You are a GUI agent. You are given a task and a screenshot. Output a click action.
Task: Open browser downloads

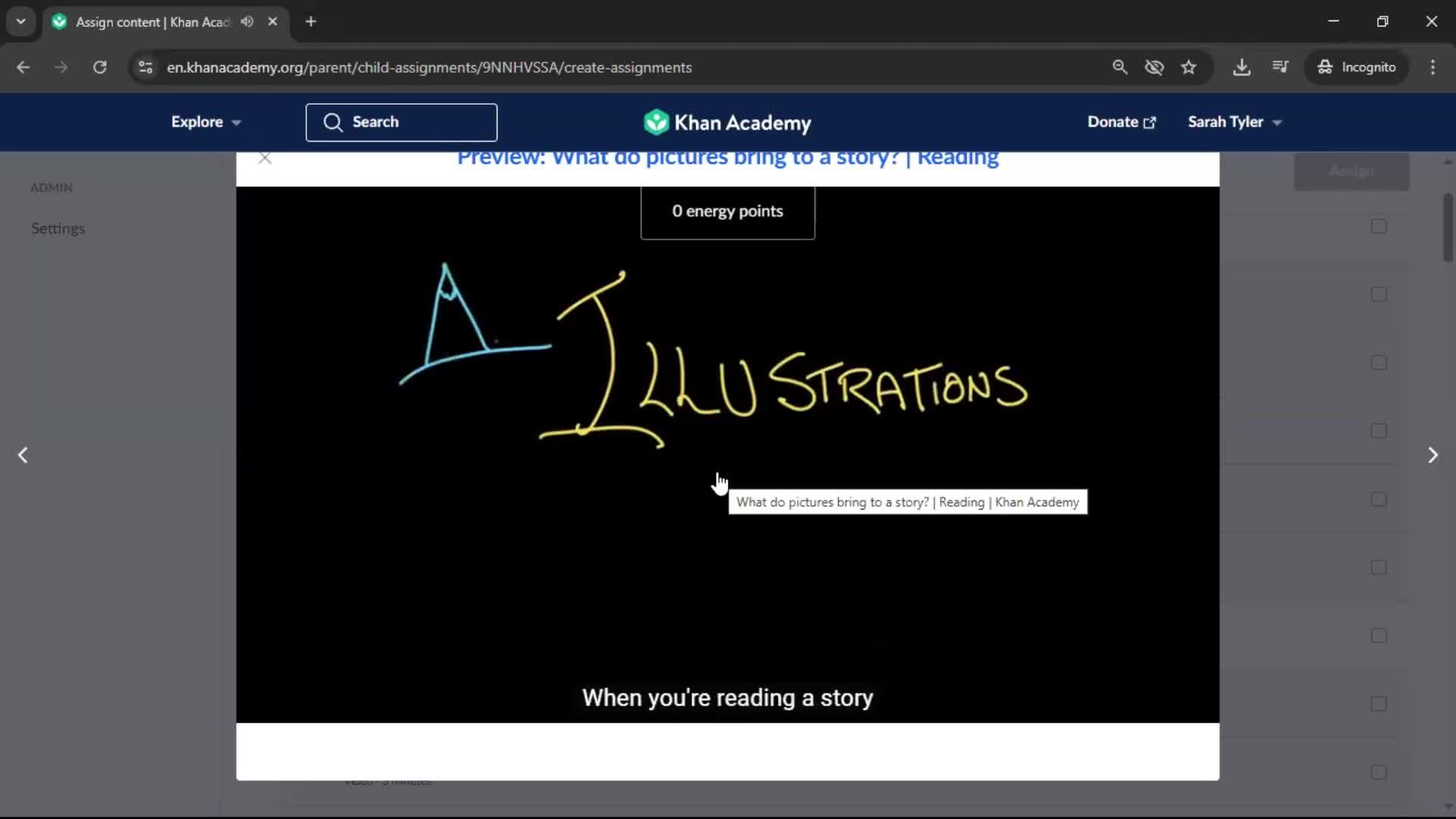(x=1241, y=67)
